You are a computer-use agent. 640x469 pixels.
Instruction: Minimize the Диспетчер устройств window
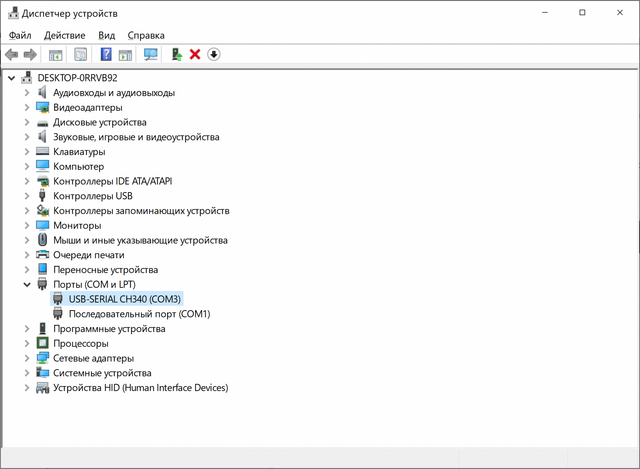pyautogui.click(x=545, y=13)
